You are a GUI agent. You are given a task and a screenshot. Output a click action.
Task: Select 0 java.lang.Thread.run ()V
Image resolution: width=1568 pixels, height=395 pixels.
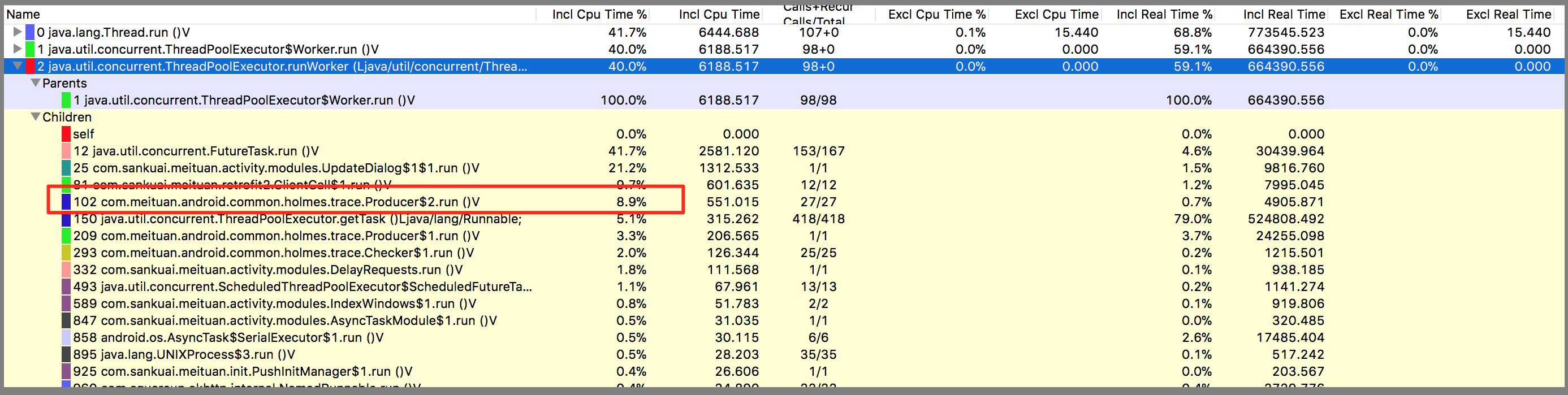pyautogui.click(x=784, y=32)
